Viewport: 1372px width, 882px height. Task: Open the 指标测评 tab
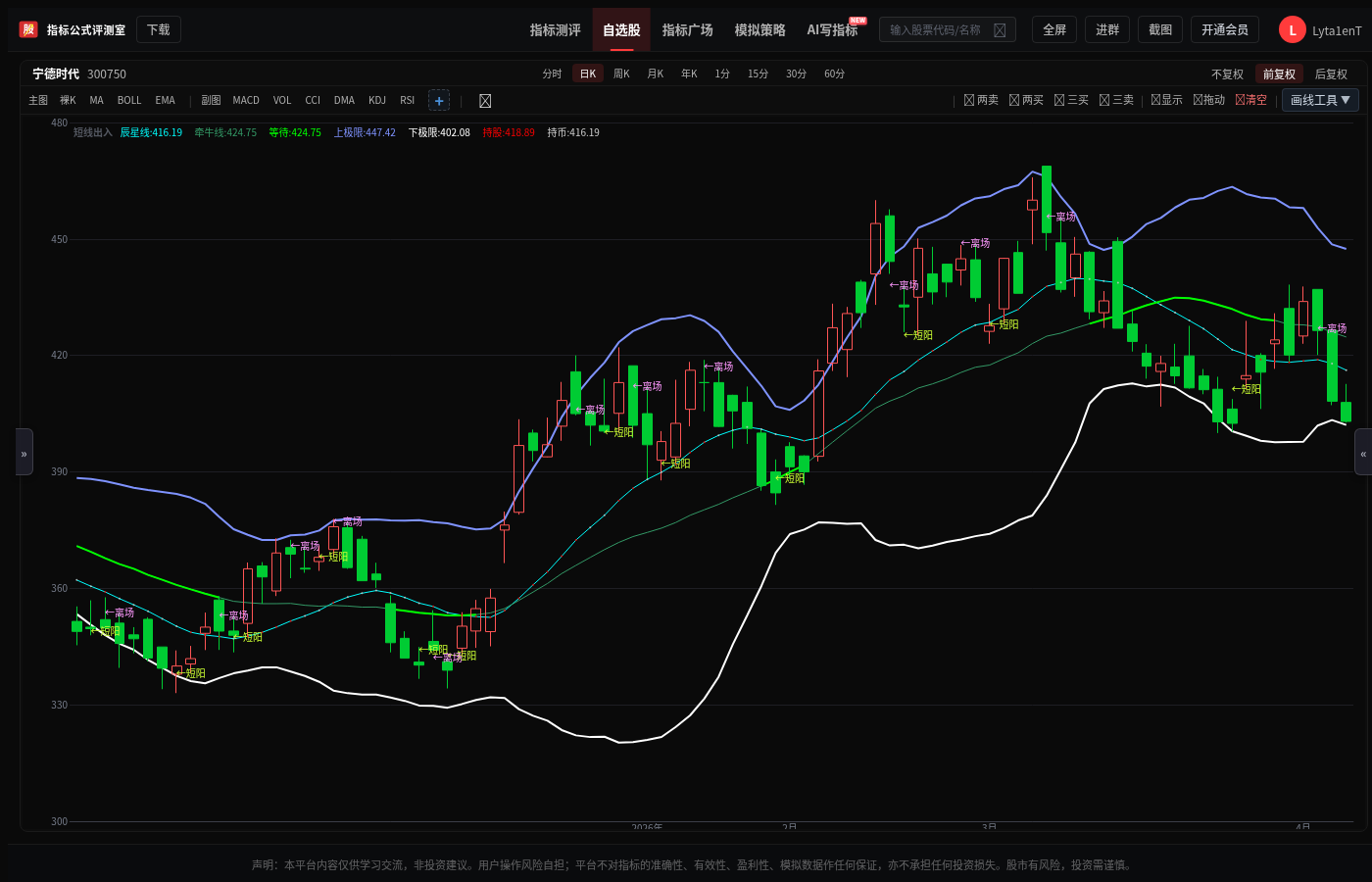point(556,30)
